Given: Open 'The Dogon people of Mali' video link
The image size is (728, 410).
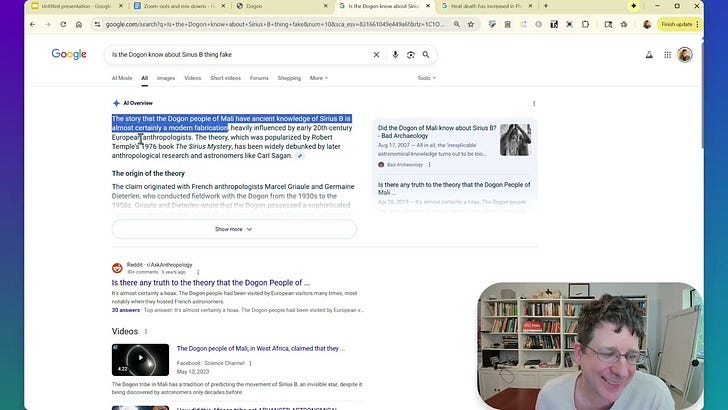Looking at the screenshot, I should (x=260, y=349).
